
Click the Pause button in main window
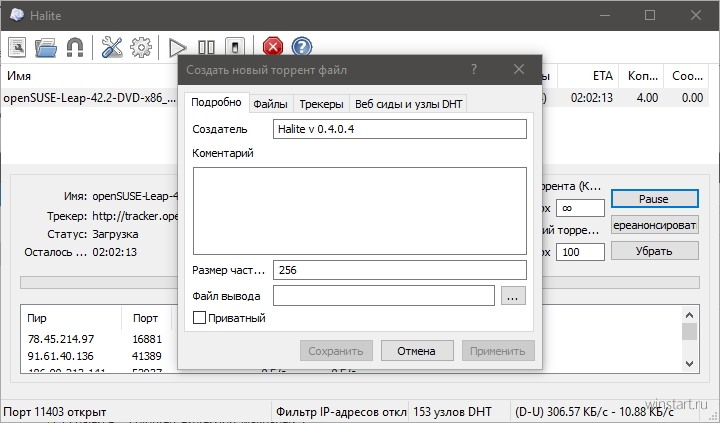pyautogui.click(x=654, y=199)
